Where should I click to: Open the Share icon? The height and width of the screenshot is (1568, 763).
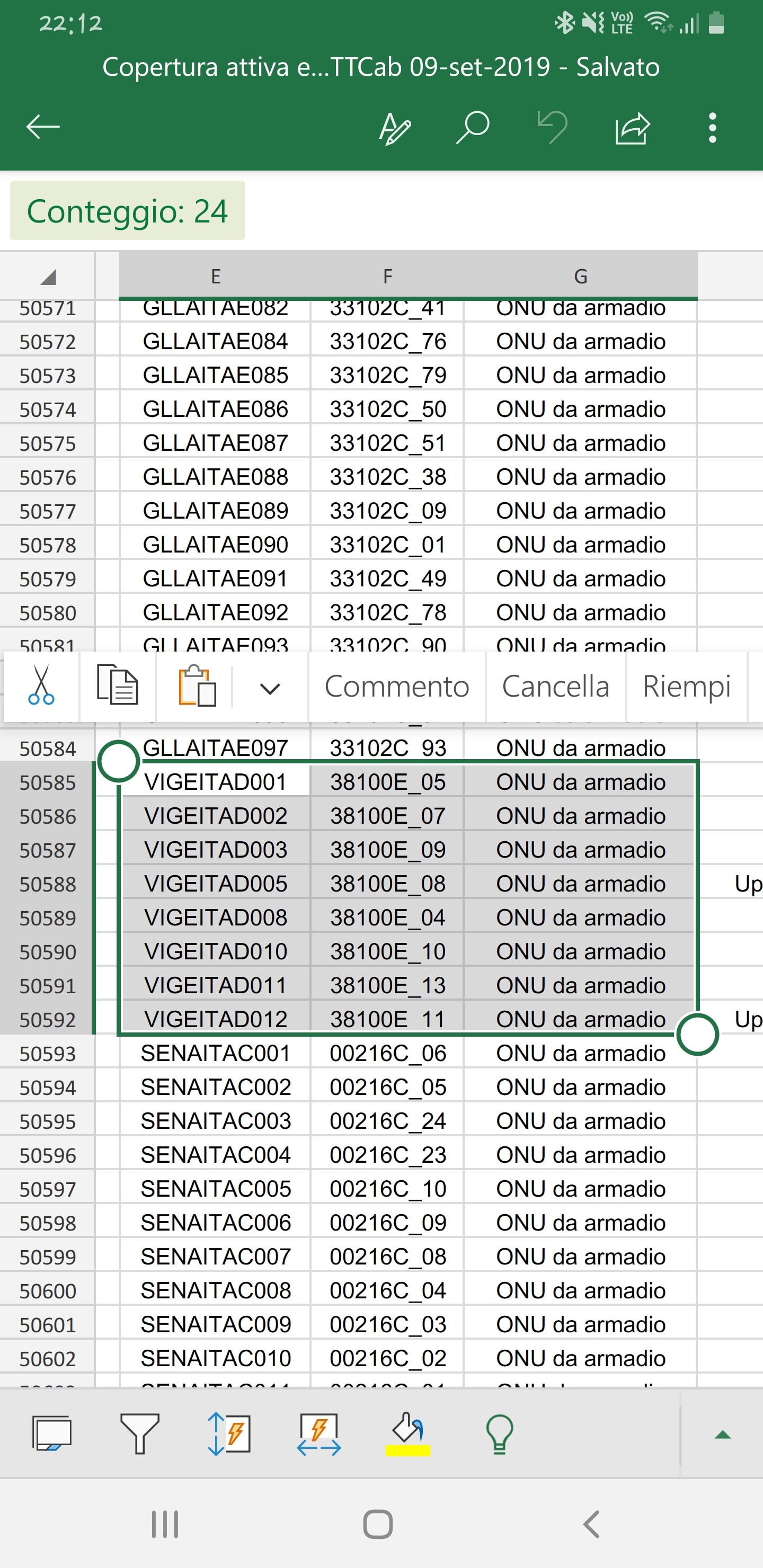[633, 128]
